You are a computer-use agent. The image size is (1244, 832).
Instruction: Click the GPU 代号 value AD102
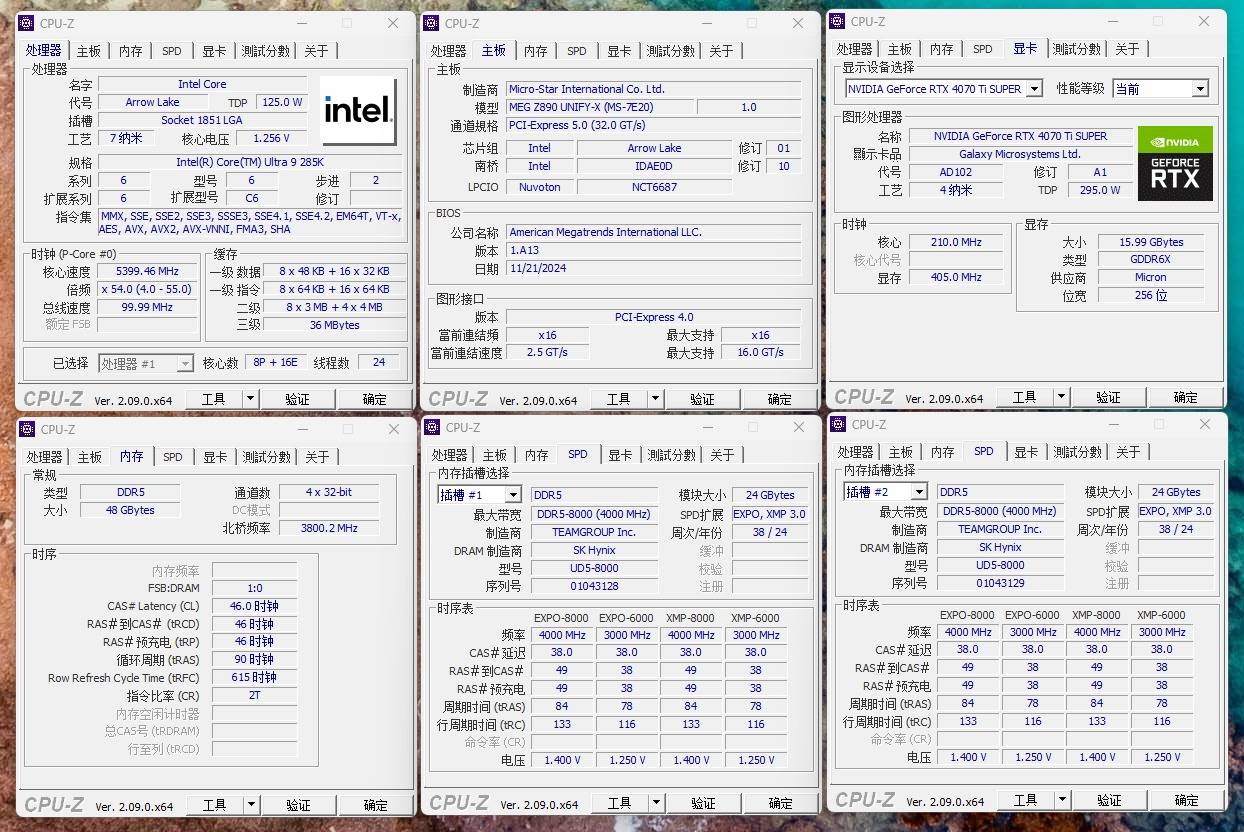click(956, 172)
